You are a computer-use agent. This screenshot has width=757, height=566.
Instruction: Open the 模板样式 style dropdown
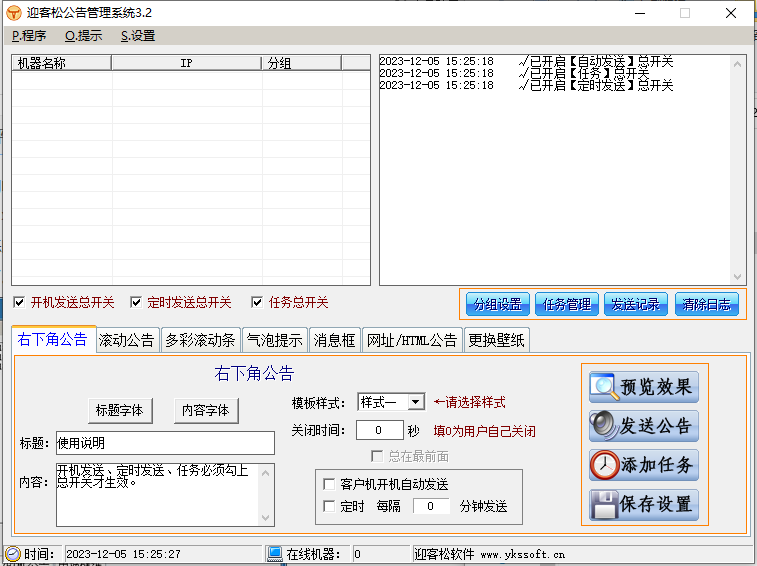tap(415, 402)
